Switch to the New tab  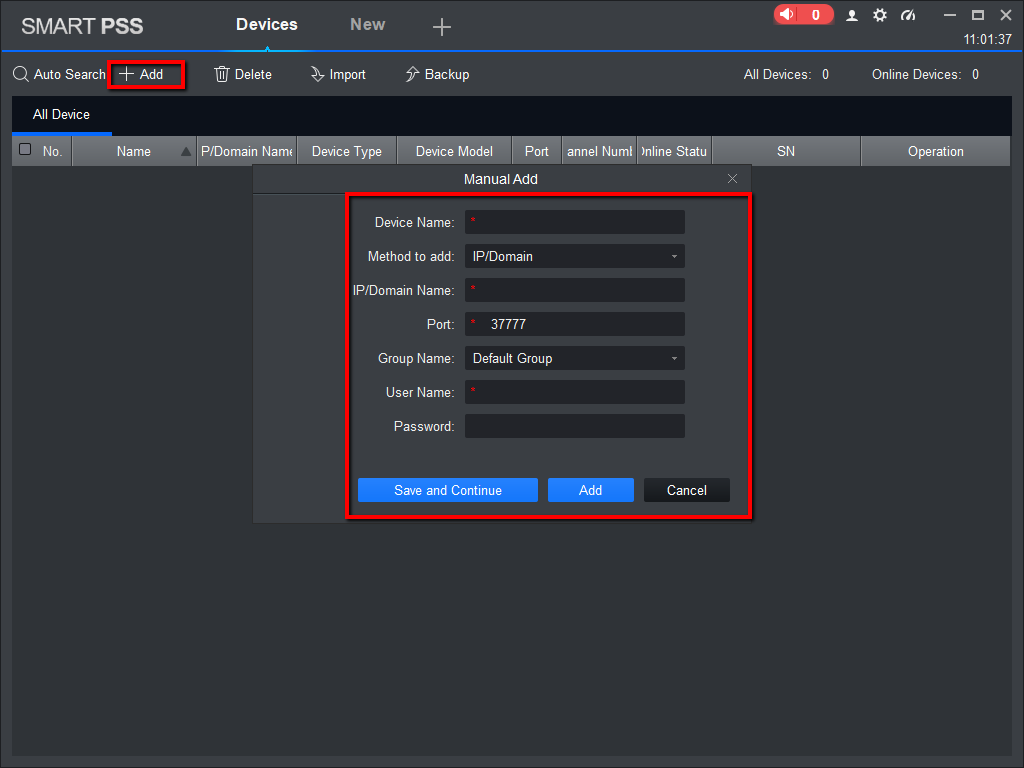[368, 25]
